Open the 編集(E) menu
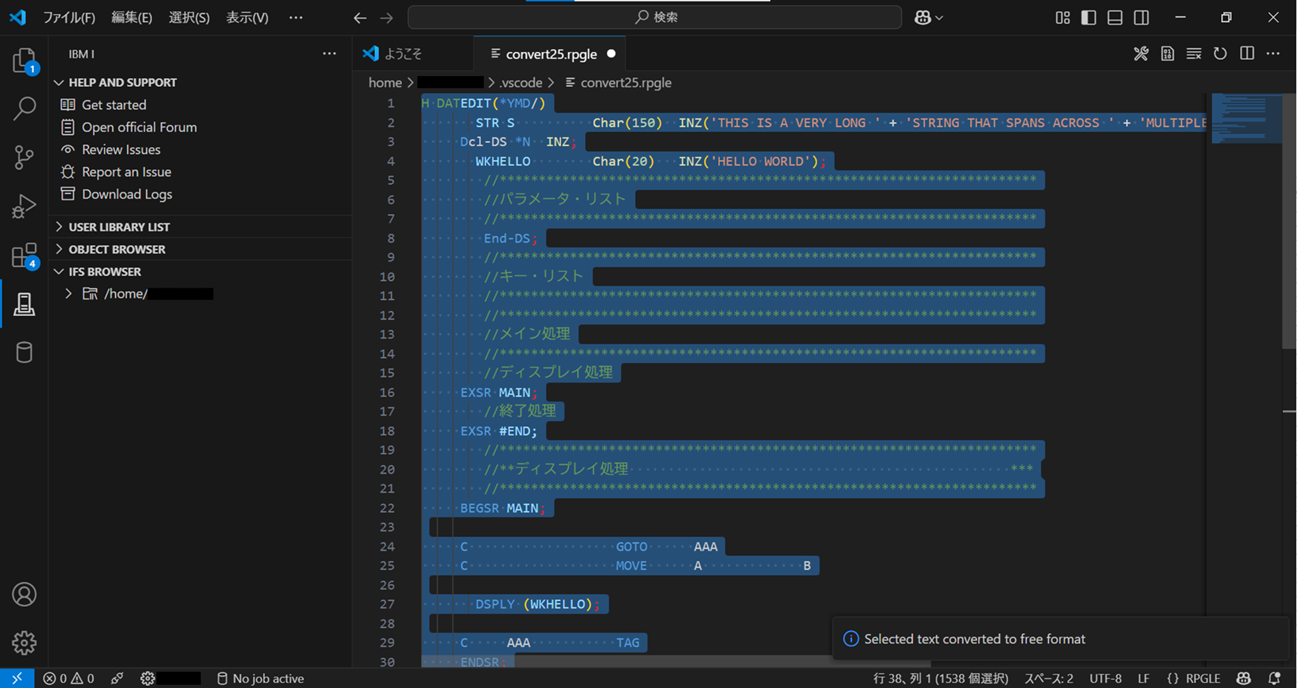The height and width of the screenshot is (688, 1297). coord(132,18)
